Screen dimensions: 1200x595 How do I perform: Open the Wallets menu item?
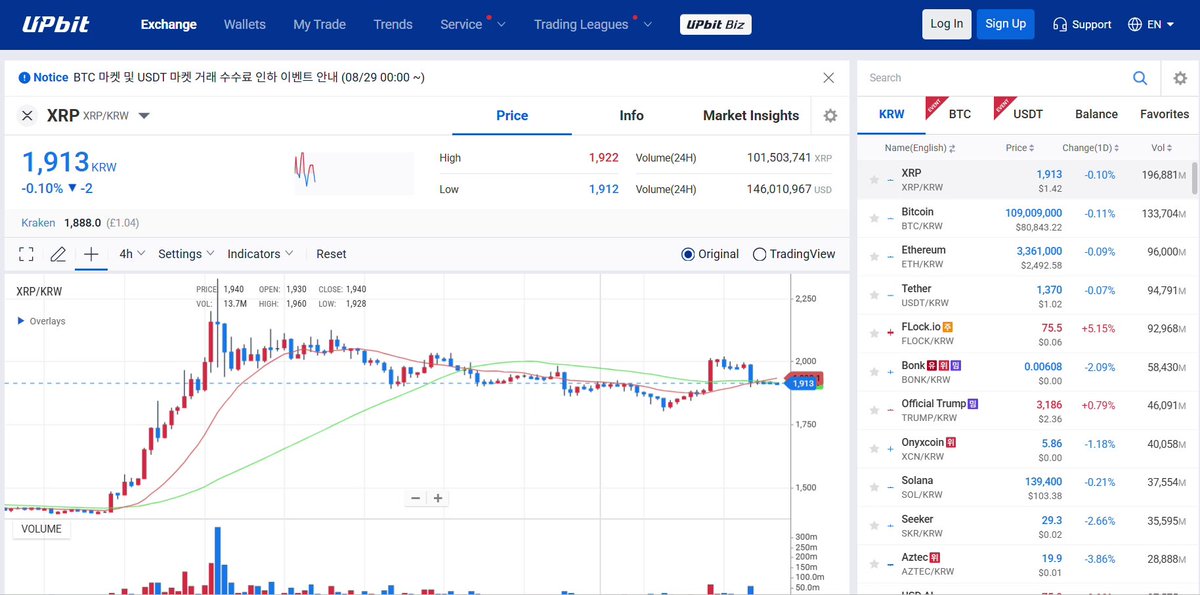click(x=245, y=24)
